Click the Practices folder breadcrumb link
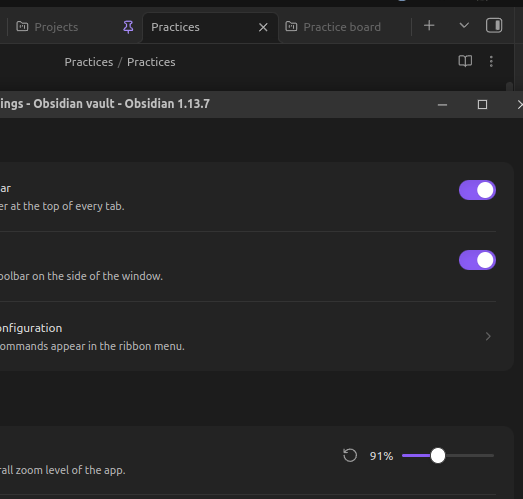This screenshot has width=523, height=499. click(89, 62)
